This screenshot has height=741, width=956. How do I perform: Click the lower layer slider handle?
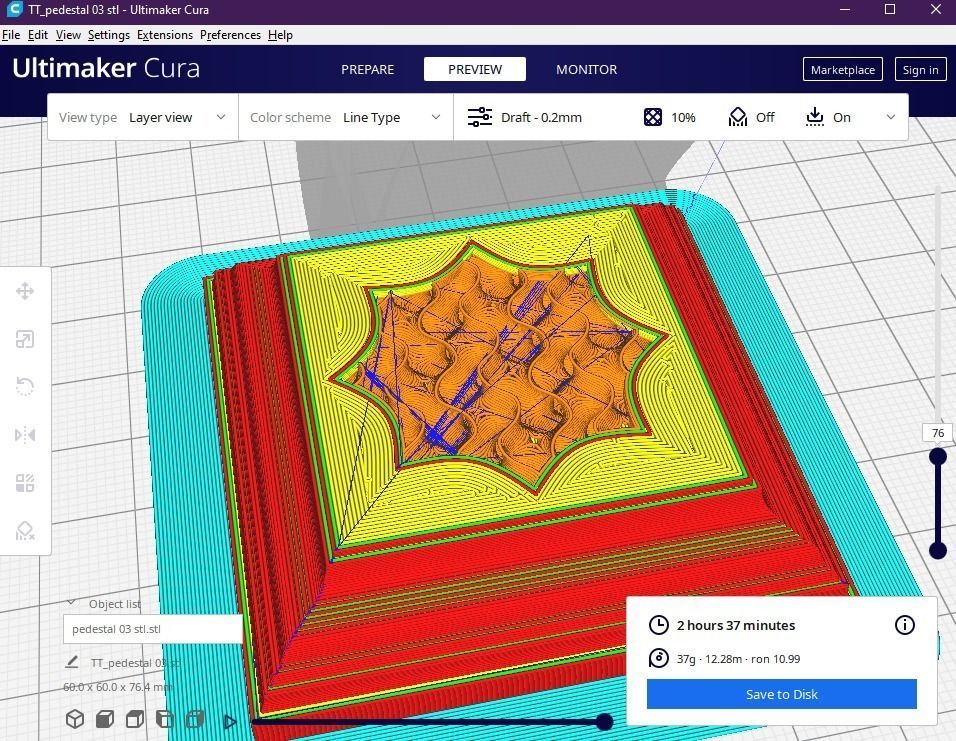[938, 550]
